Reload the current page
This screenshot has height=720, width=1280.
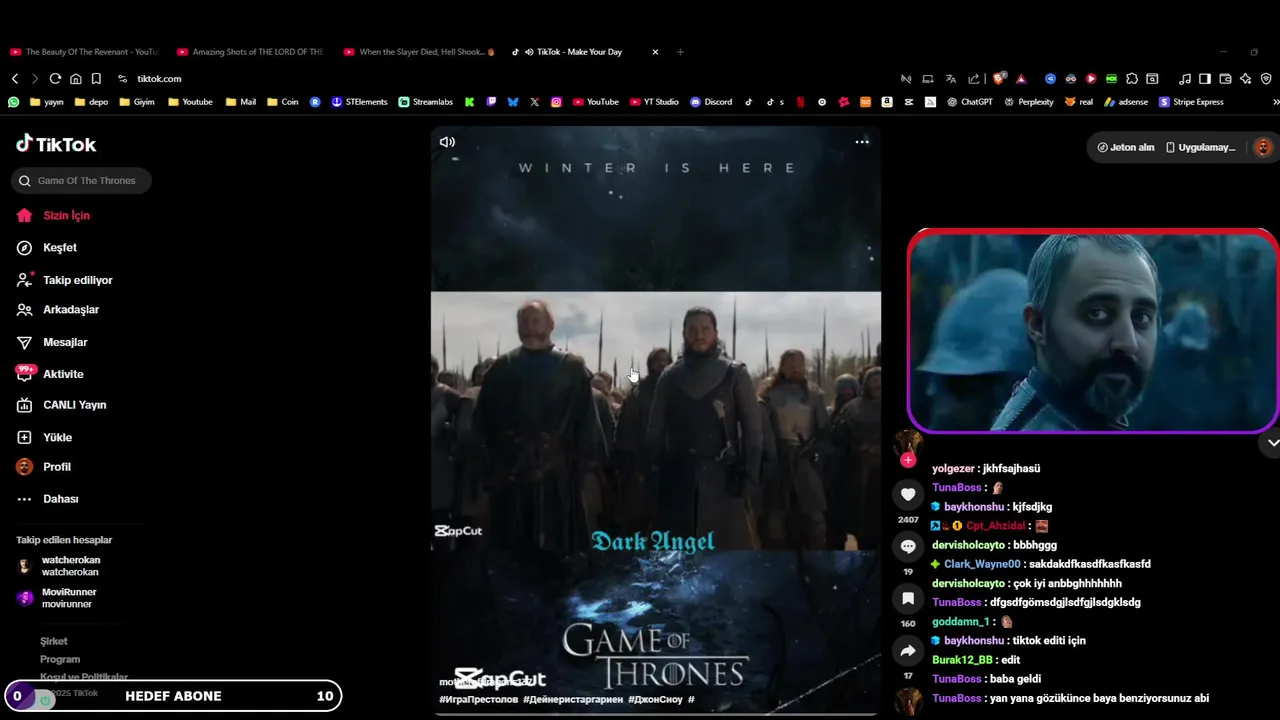pos(55,79)
